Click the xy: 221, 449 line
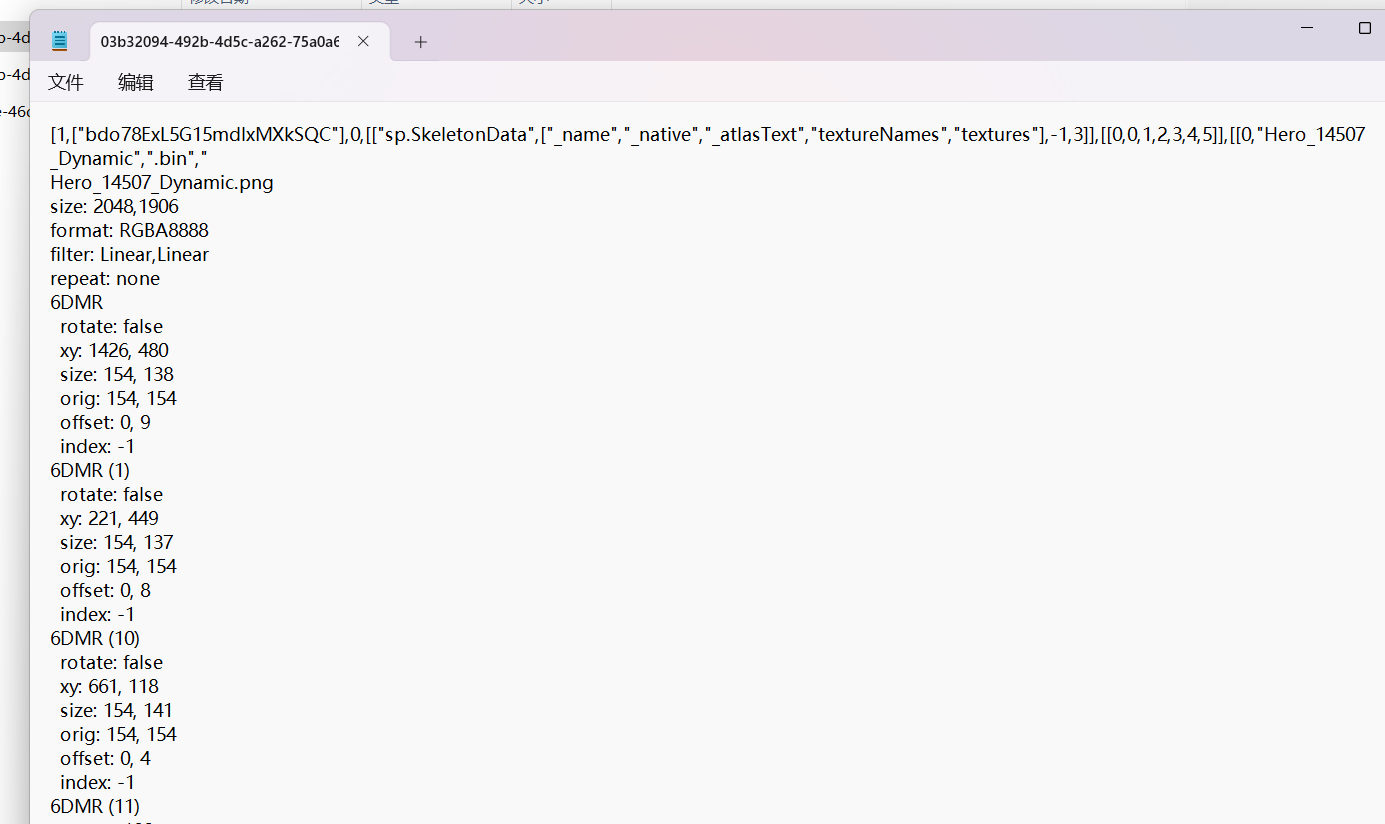Image resolution: width=1385 pixels, height=824 pixels. [x=109, y=518]
